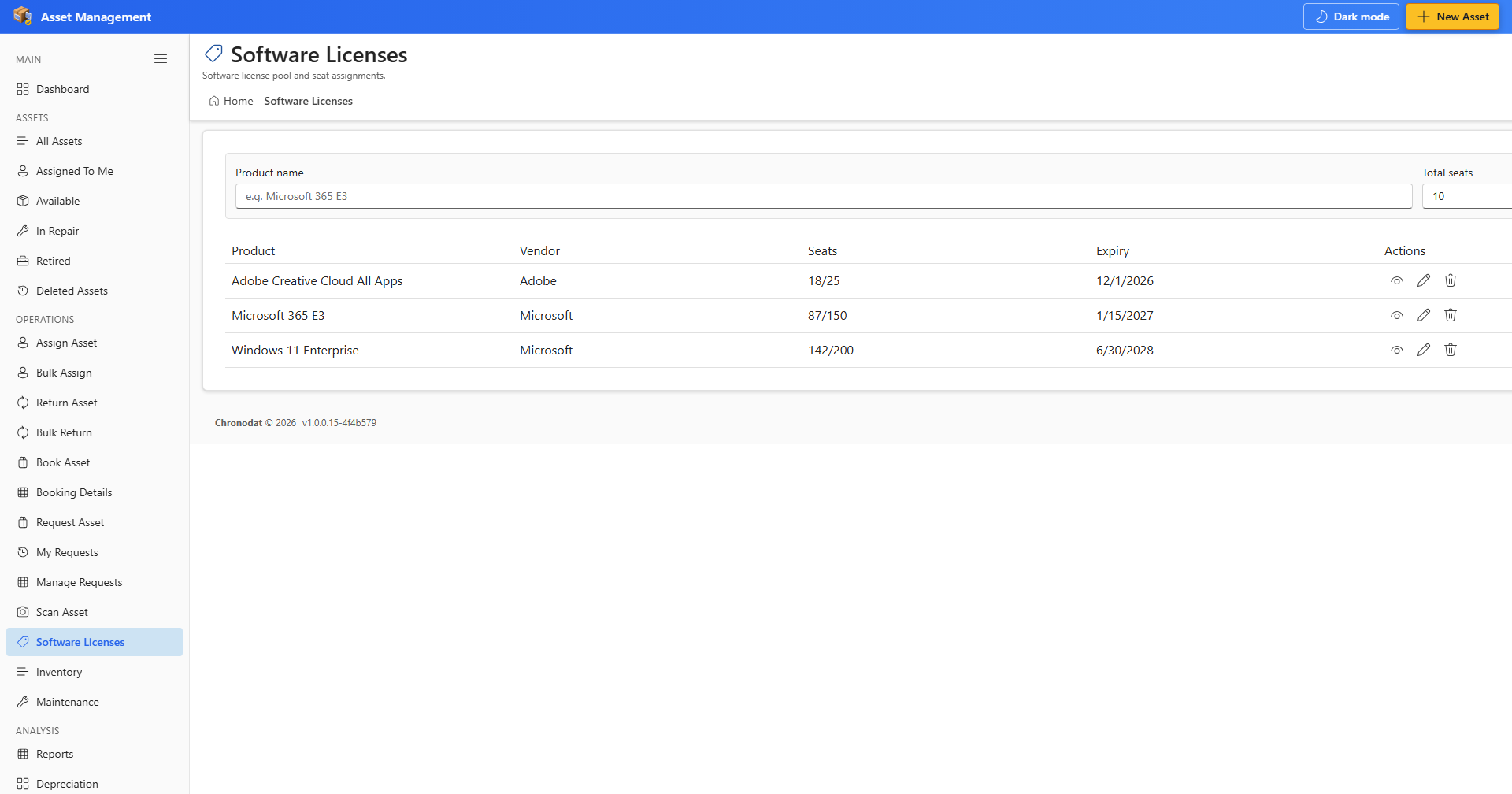The image size is (1512, 794).
Task: Open In Repair assets list
Action: 94,231
